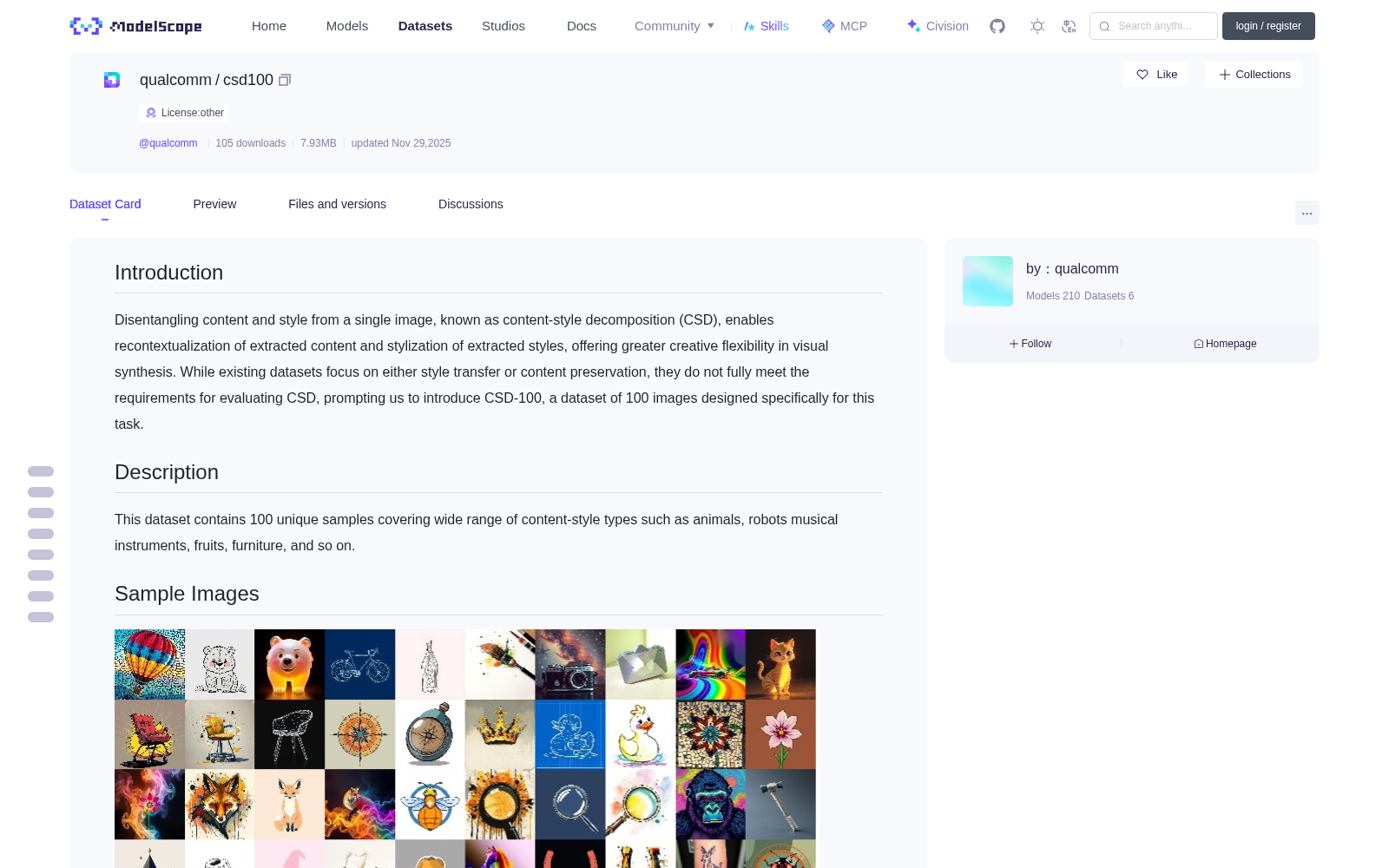Open @qualcomm profile link
The width and height of the screenshot is (1389, 868).
click(168, 143)
